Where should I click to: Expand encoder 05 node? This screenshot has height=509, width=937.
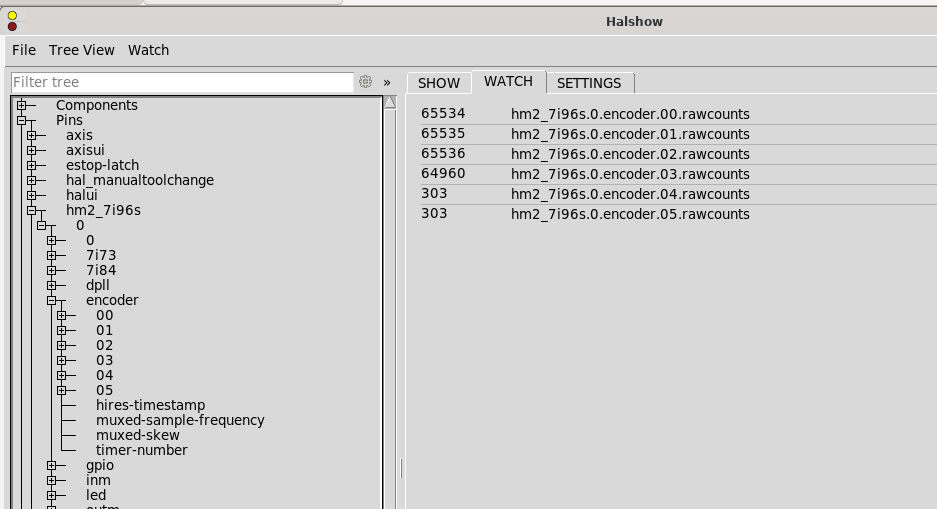pyautogui.click(x=62, y=390)
